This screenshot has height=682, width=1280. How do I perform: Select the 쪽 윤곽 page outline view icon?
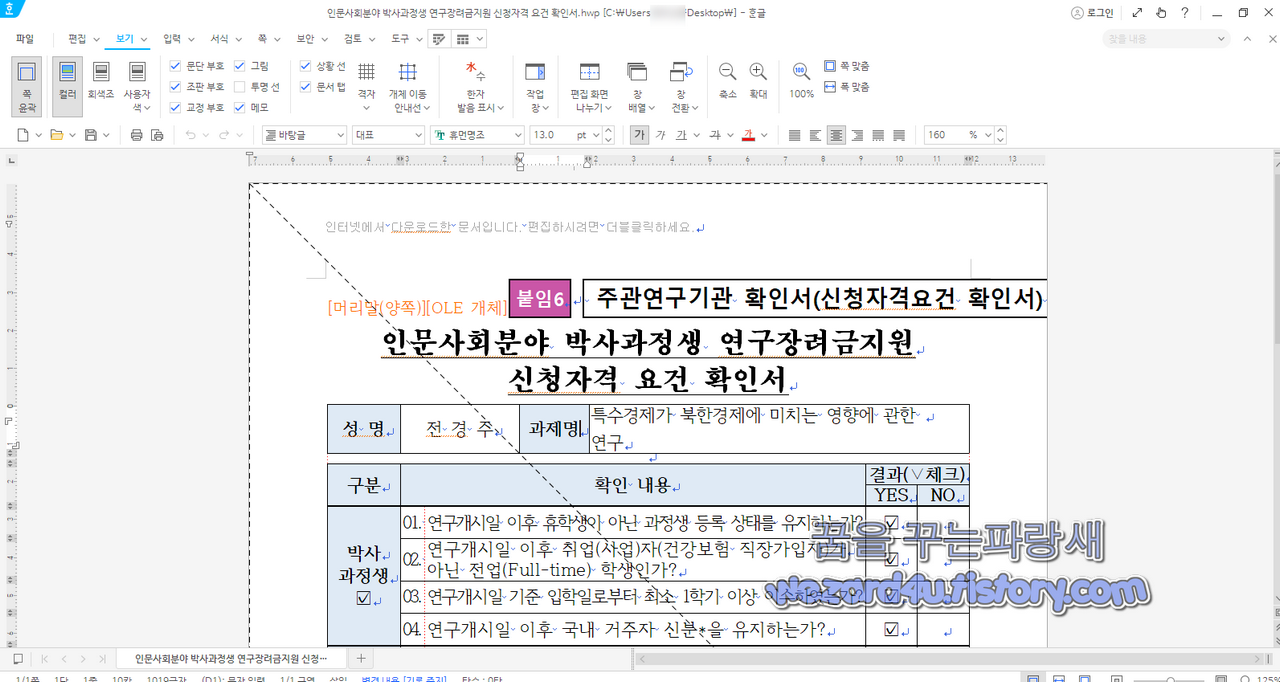(x=26, y=85)
